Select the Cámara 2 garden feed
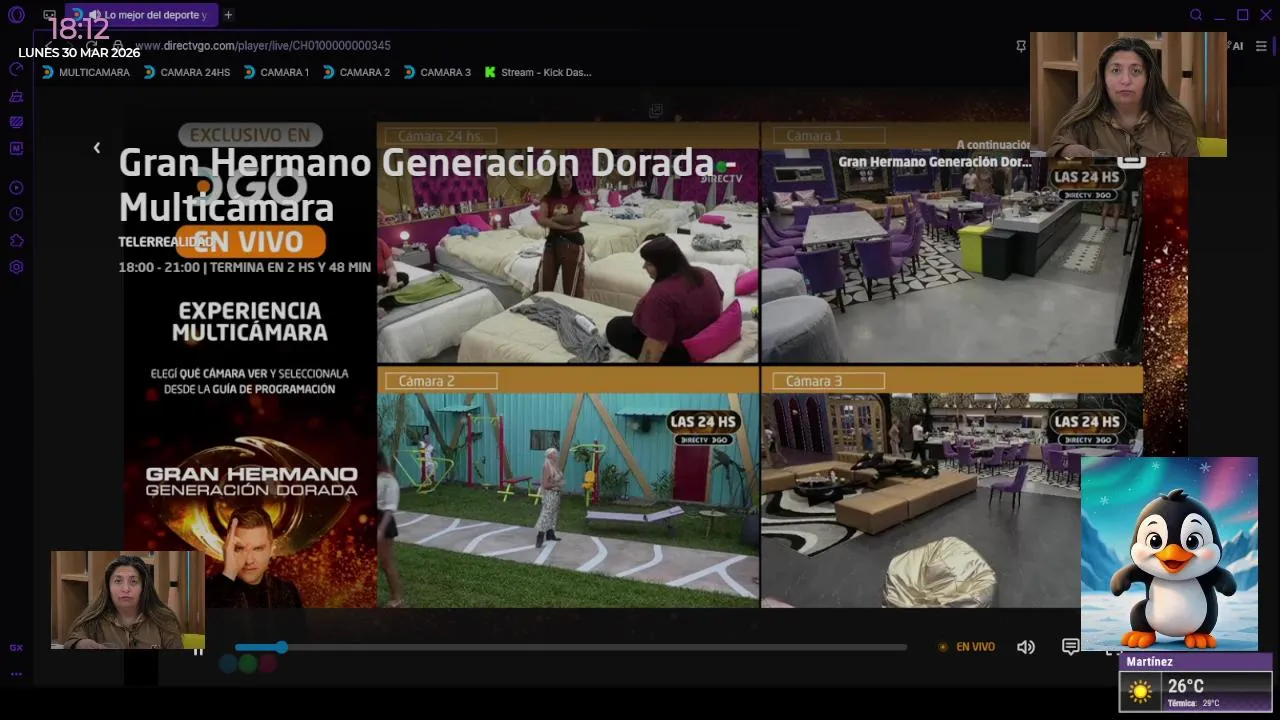This screenshot has height=720, width=1280. tap(568, 488)
